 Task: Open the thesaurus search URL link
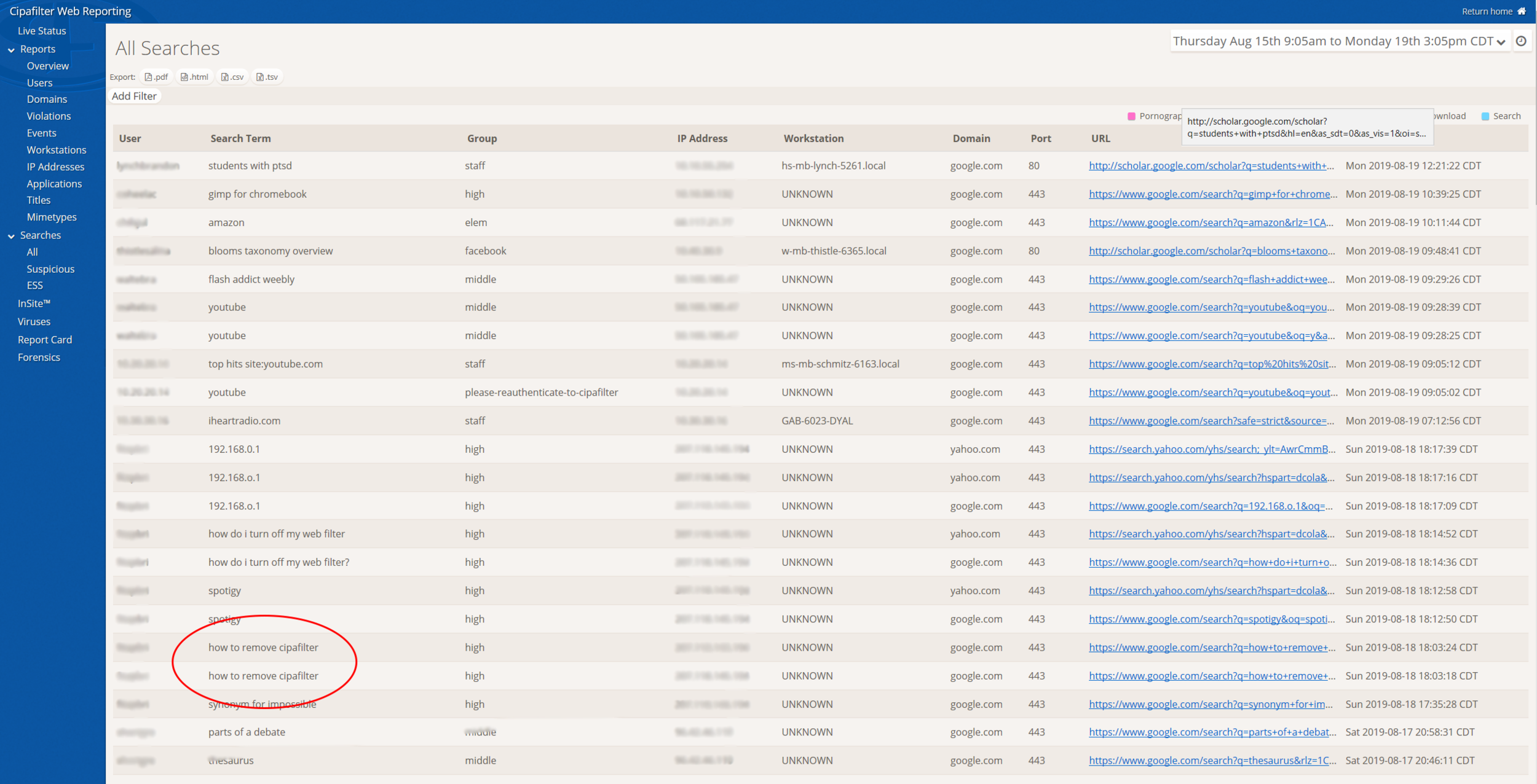[1212, 760]
